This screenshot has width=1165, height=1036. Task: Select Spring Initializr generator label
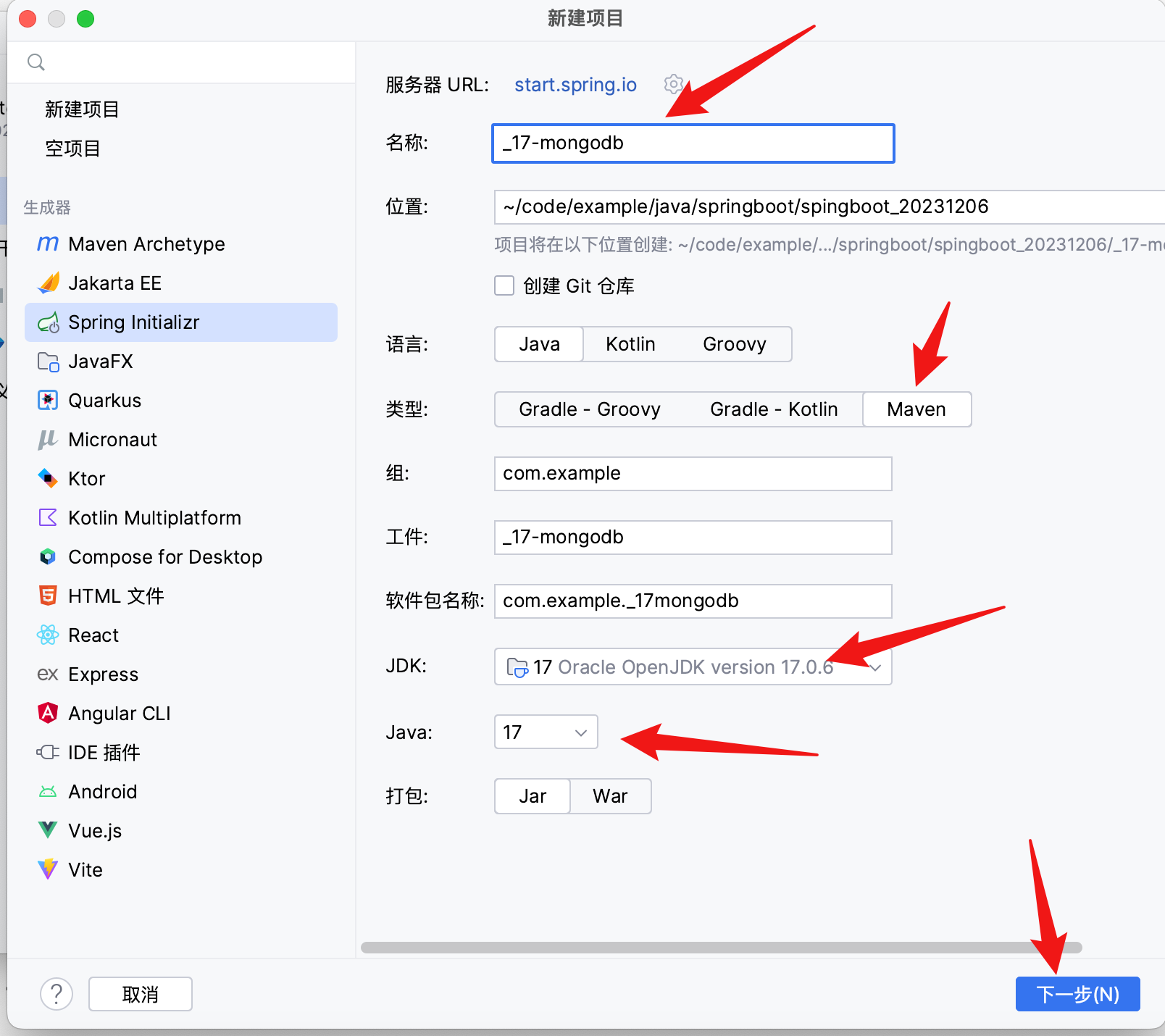coord(133,322)
